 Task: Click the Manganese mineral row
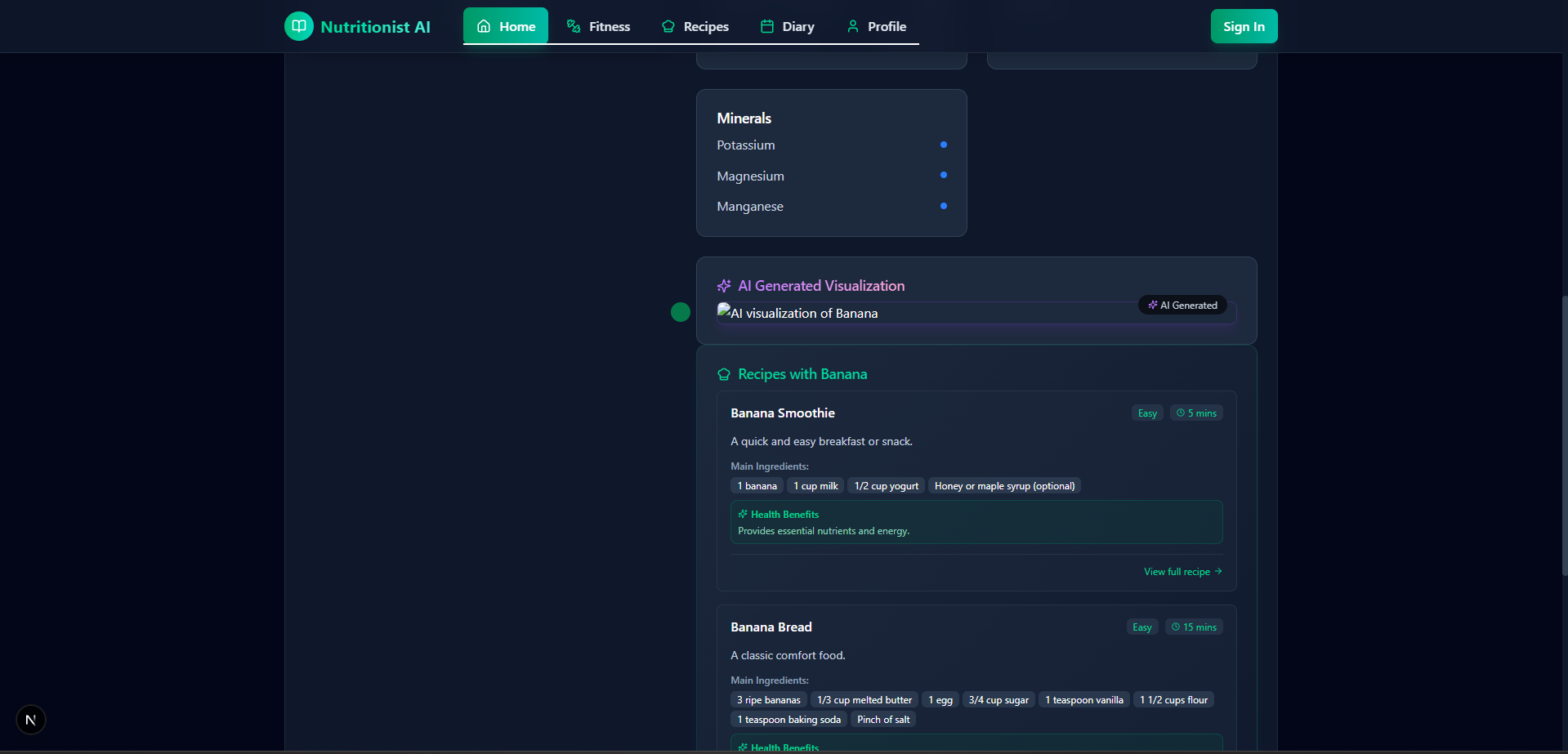coord(832,207)
